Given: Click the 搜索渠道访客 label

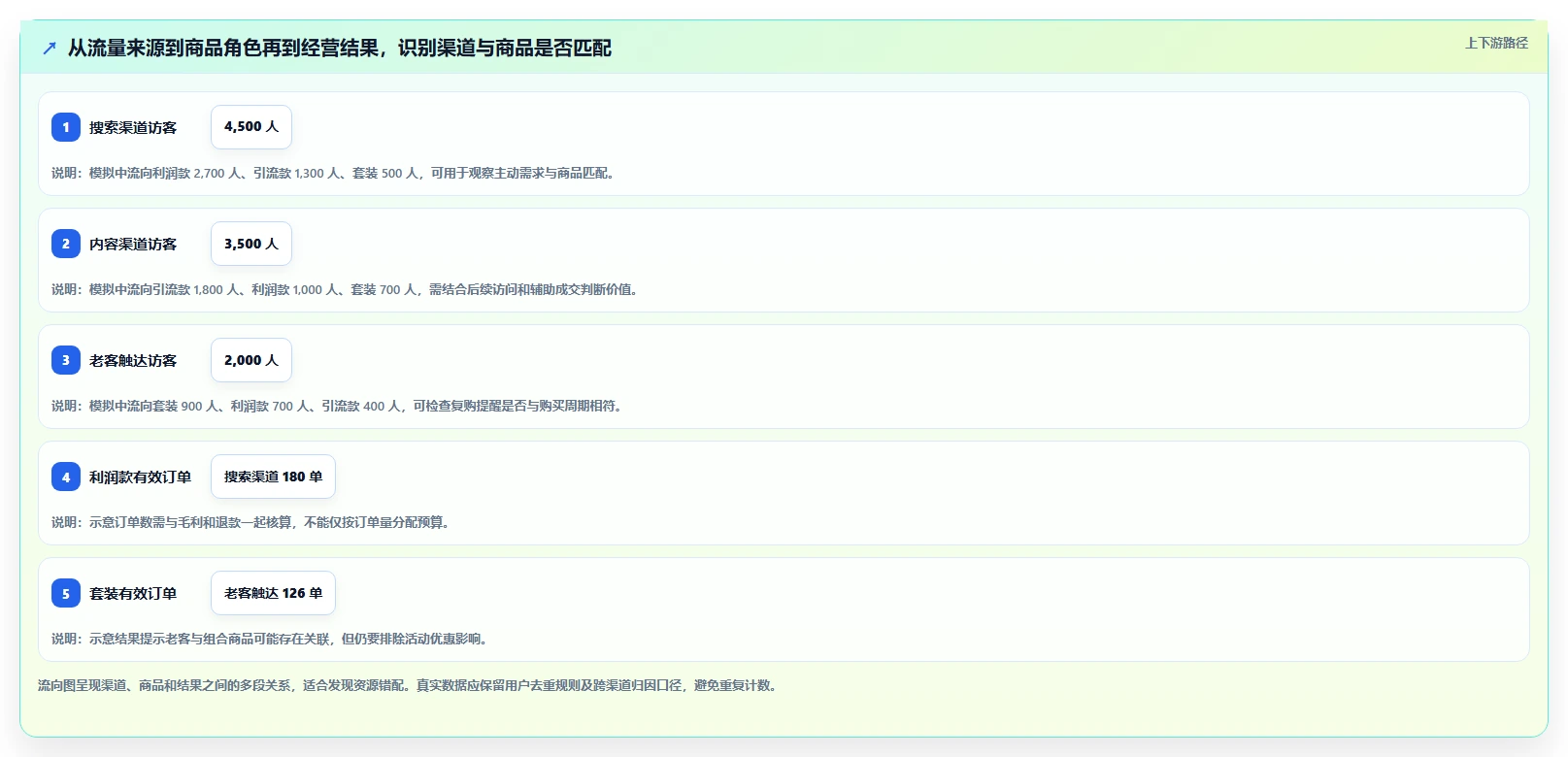Looking at the screenshot, I should pos(133,127).
